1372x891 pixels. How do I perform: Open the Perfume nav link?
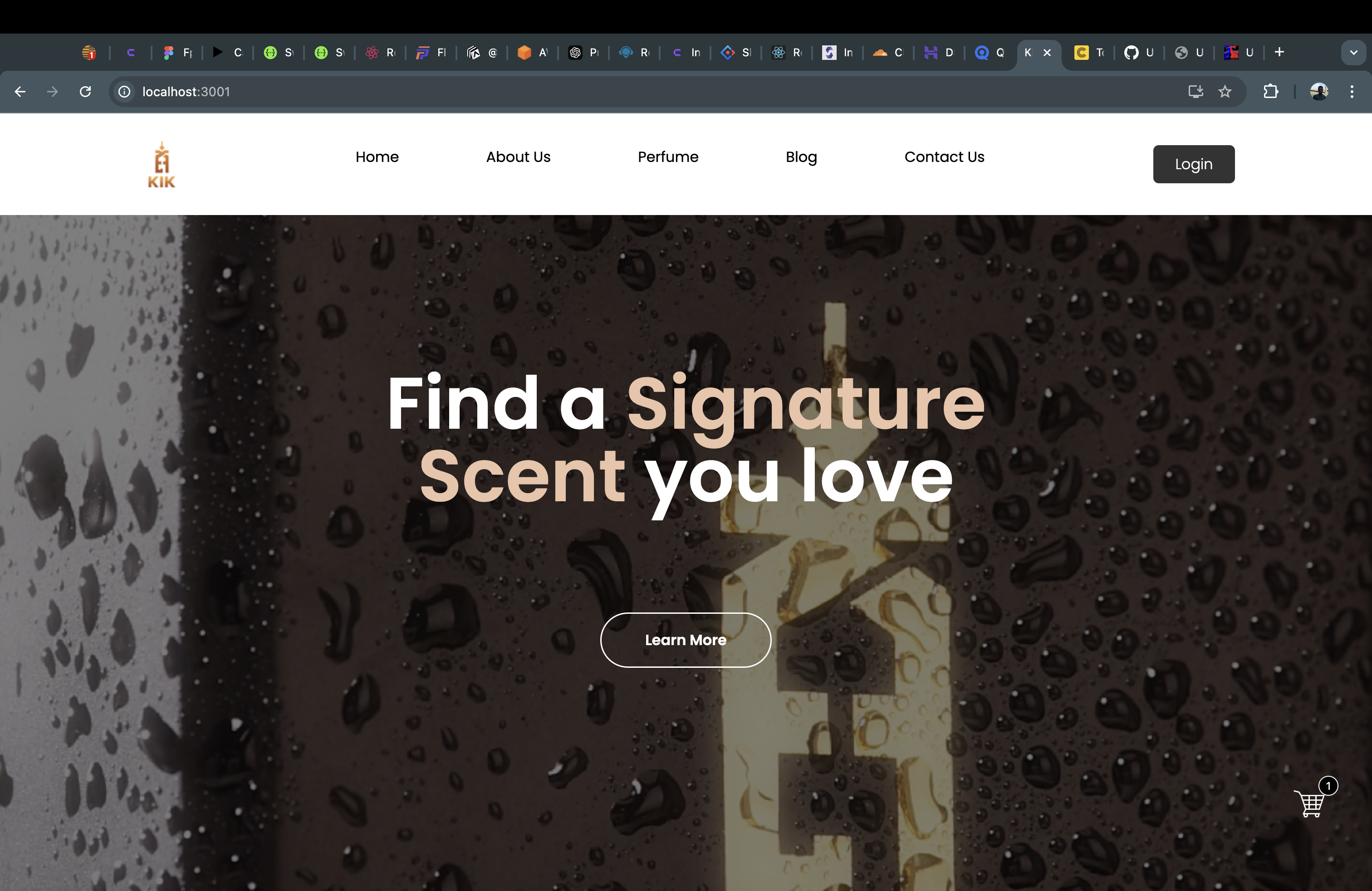click(x=668, y=157)
